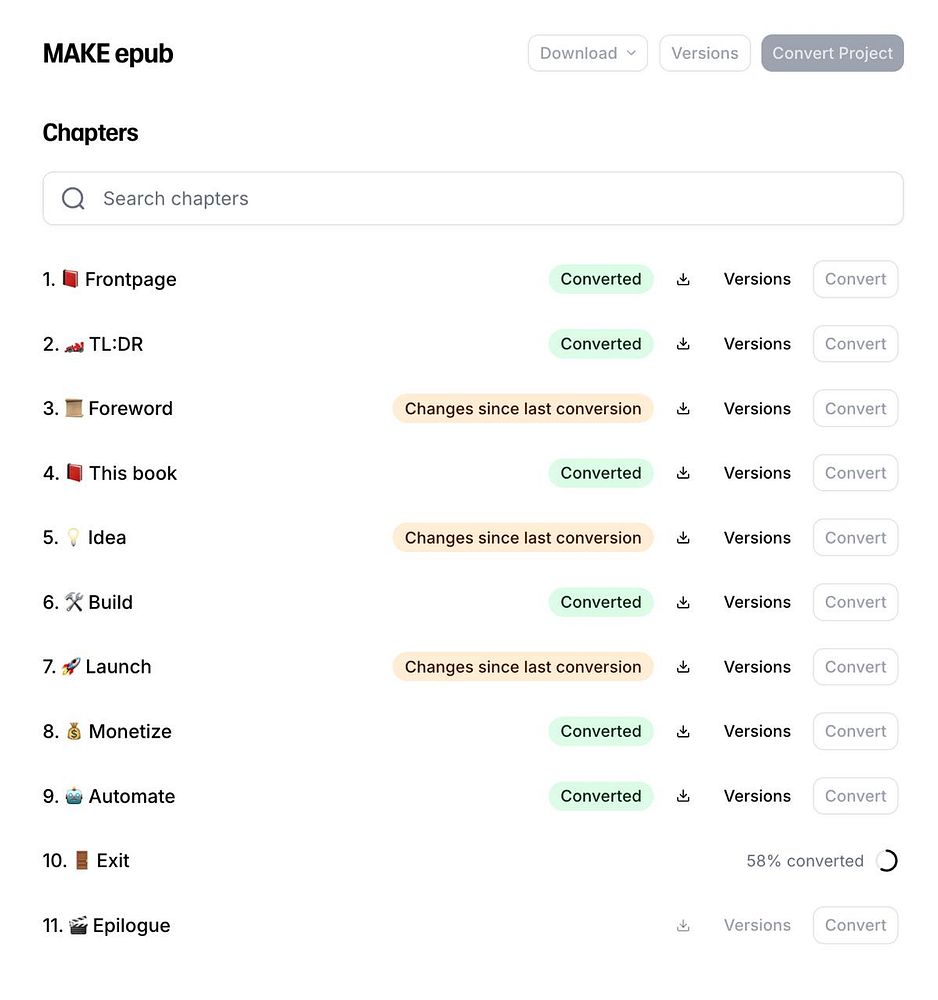This screenshot has height=1000, width=938.
Task: Click download icon for Frontpage chapter
Action: [x=683, y=280]
